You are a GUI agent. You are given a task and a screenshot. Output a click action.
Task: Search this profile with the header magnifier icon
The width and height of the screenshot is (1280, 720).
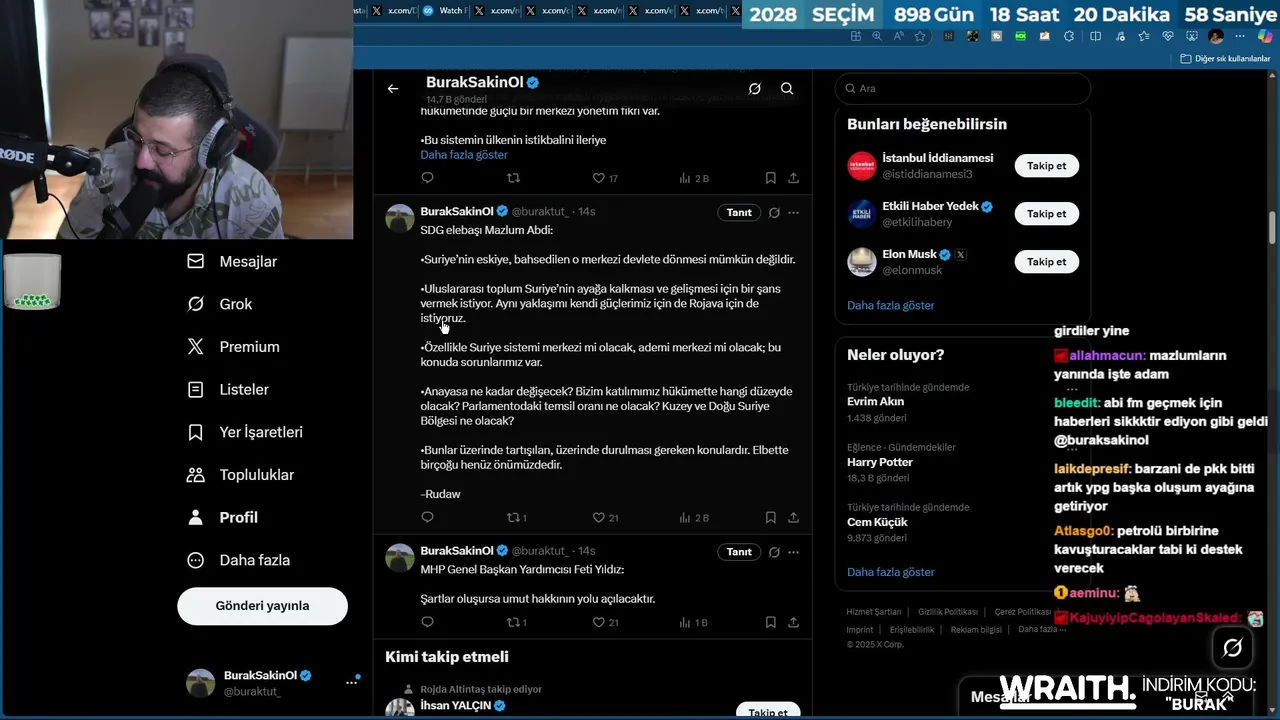coord(787,89)
